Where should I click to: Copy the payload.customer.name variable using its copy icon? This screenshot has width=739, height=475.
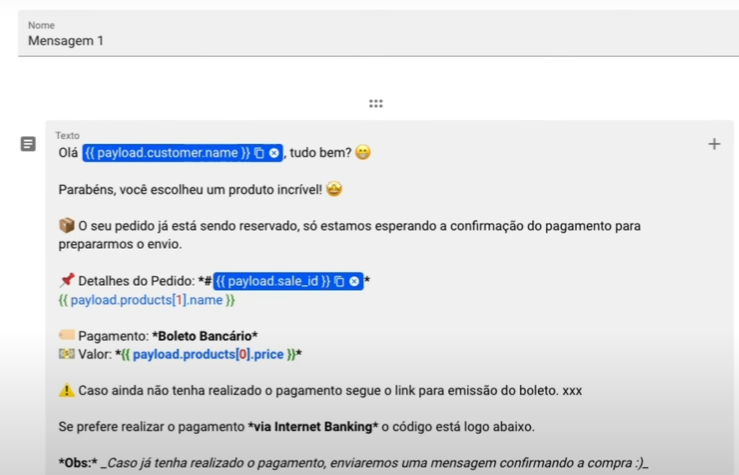point(259,153)
